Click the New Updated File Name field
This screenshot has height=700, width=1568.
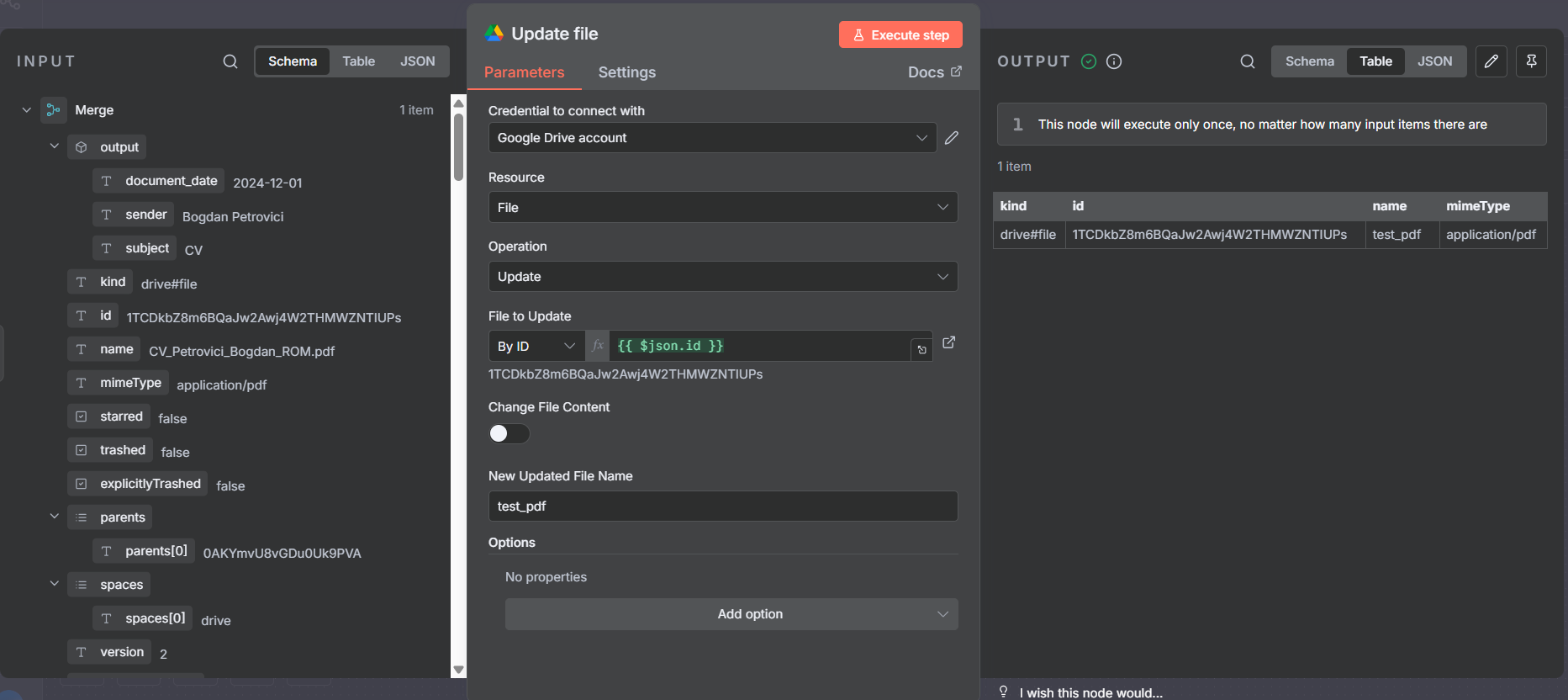(x=722, y=506)
